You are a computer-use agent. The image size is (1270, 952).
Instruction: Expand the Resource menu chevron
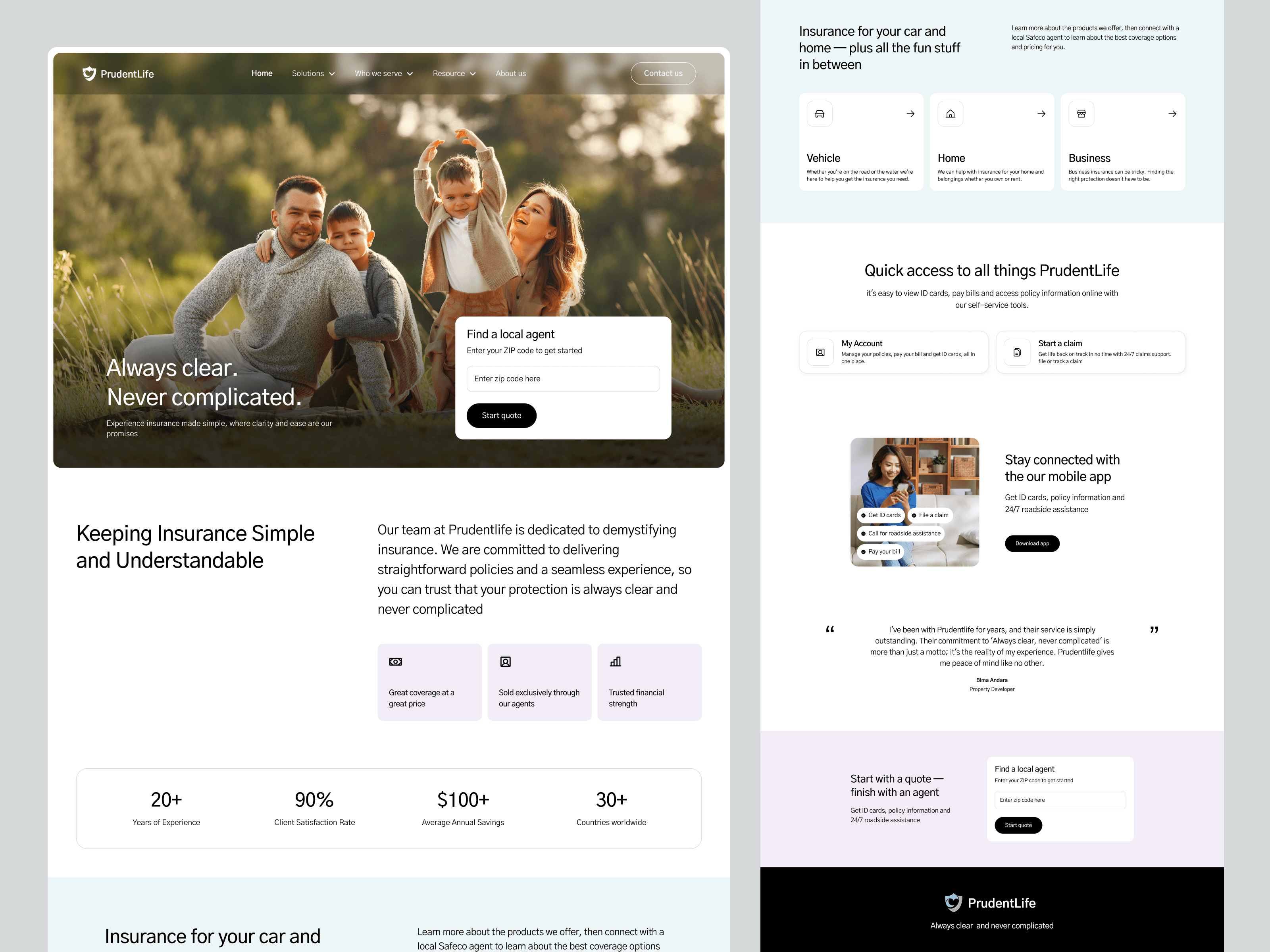click(473, 73)
